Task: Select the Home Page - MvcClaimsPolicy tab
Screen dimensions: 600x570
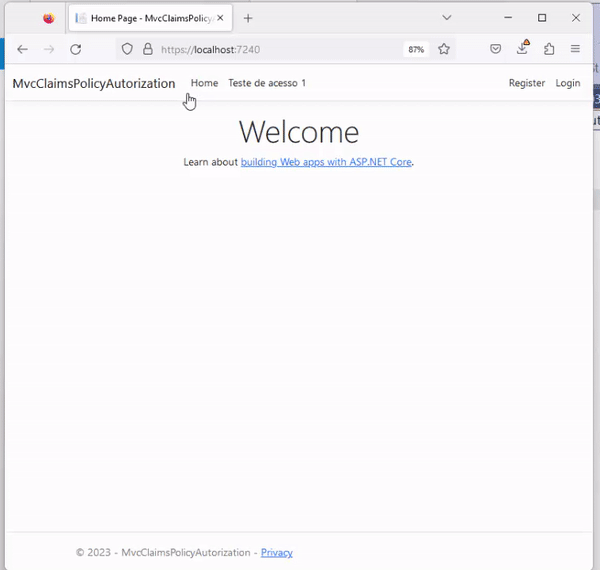Action: pyautogui.click(x=150, y=18)
